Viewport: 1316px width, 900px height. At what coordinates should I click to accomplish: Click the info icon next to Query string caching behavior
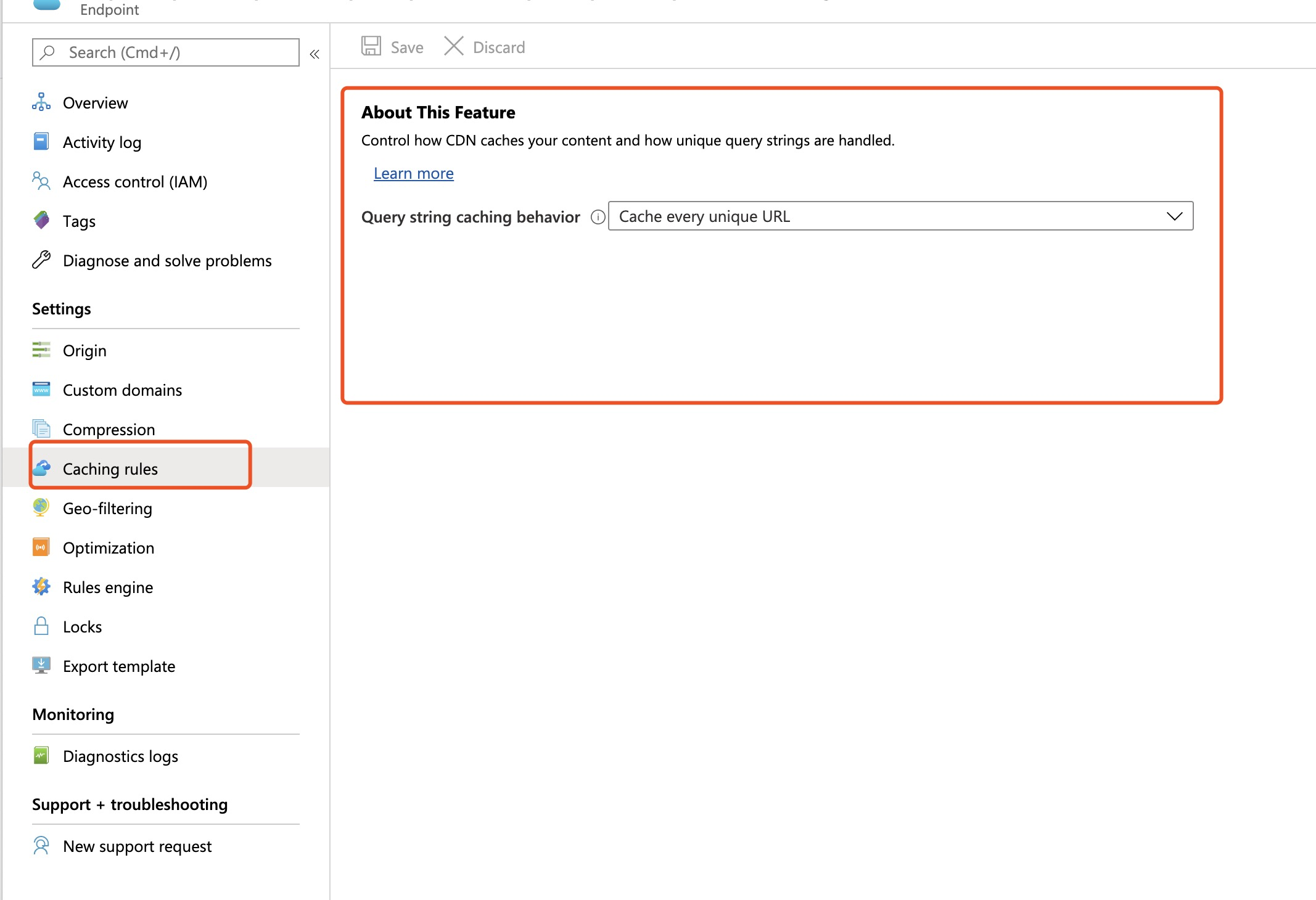598,217
